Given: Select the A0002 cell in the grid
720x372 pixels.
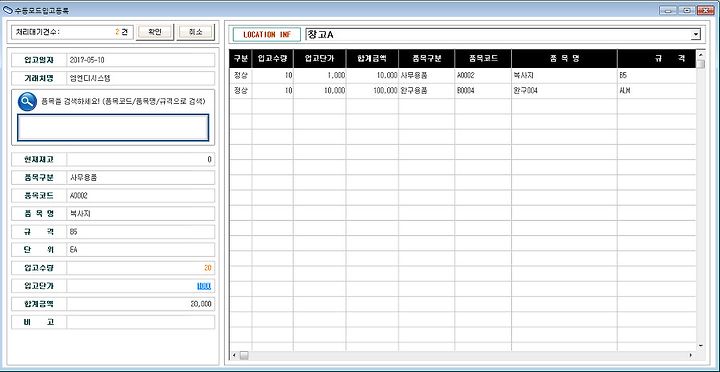Looking at the screenshot, I should coord(483,76).
